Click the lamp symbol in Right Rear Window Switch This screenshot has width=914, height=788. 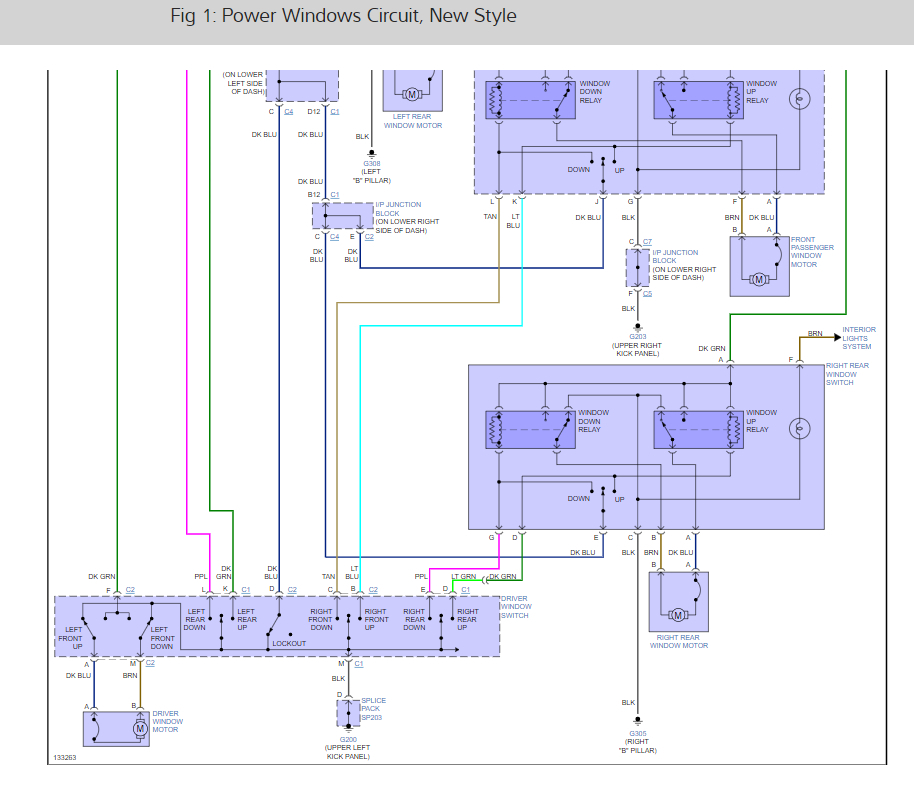[x=799, y=429]
